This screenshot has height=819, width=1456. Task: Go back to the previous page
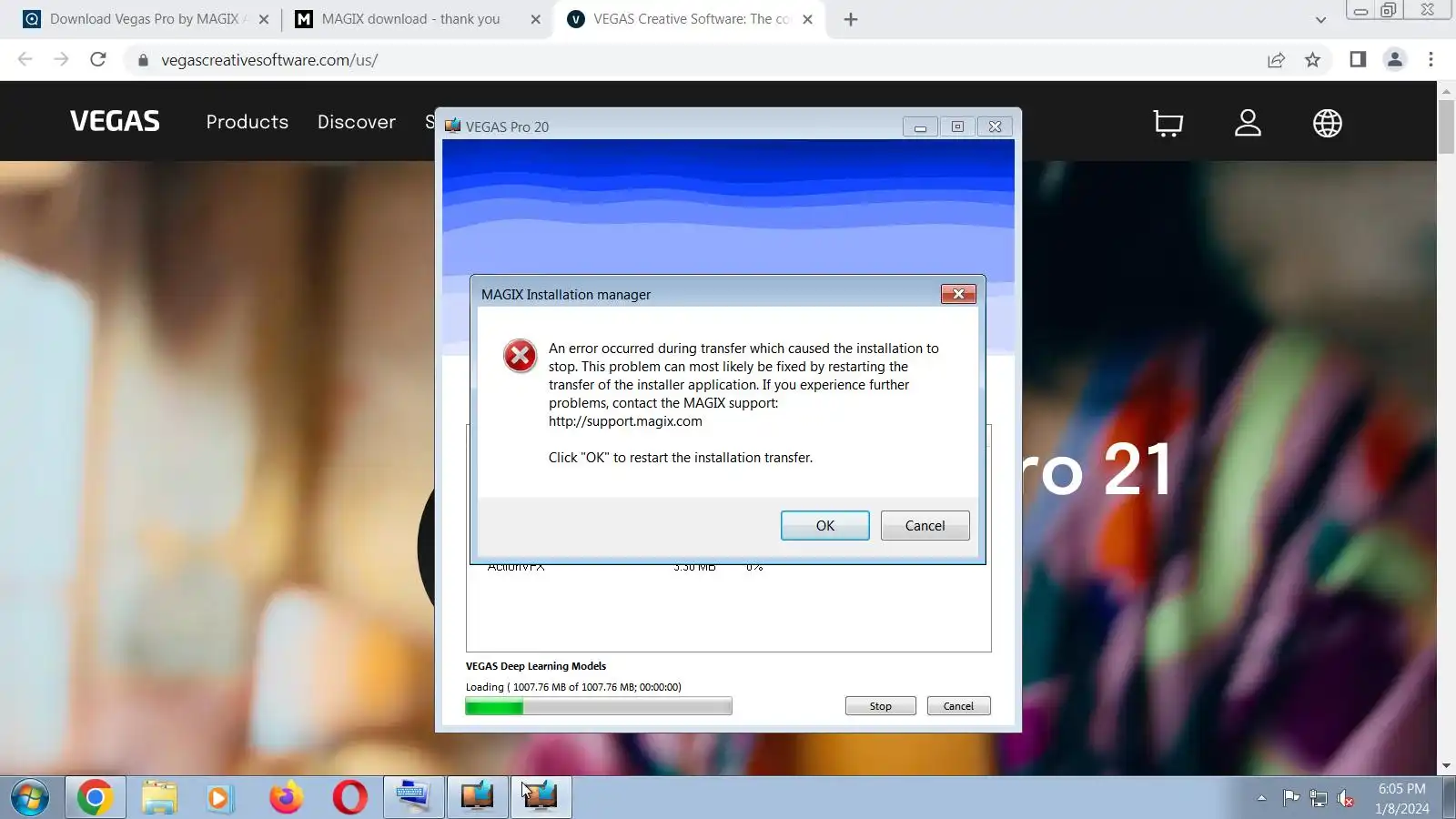click(x=25, y=60)
